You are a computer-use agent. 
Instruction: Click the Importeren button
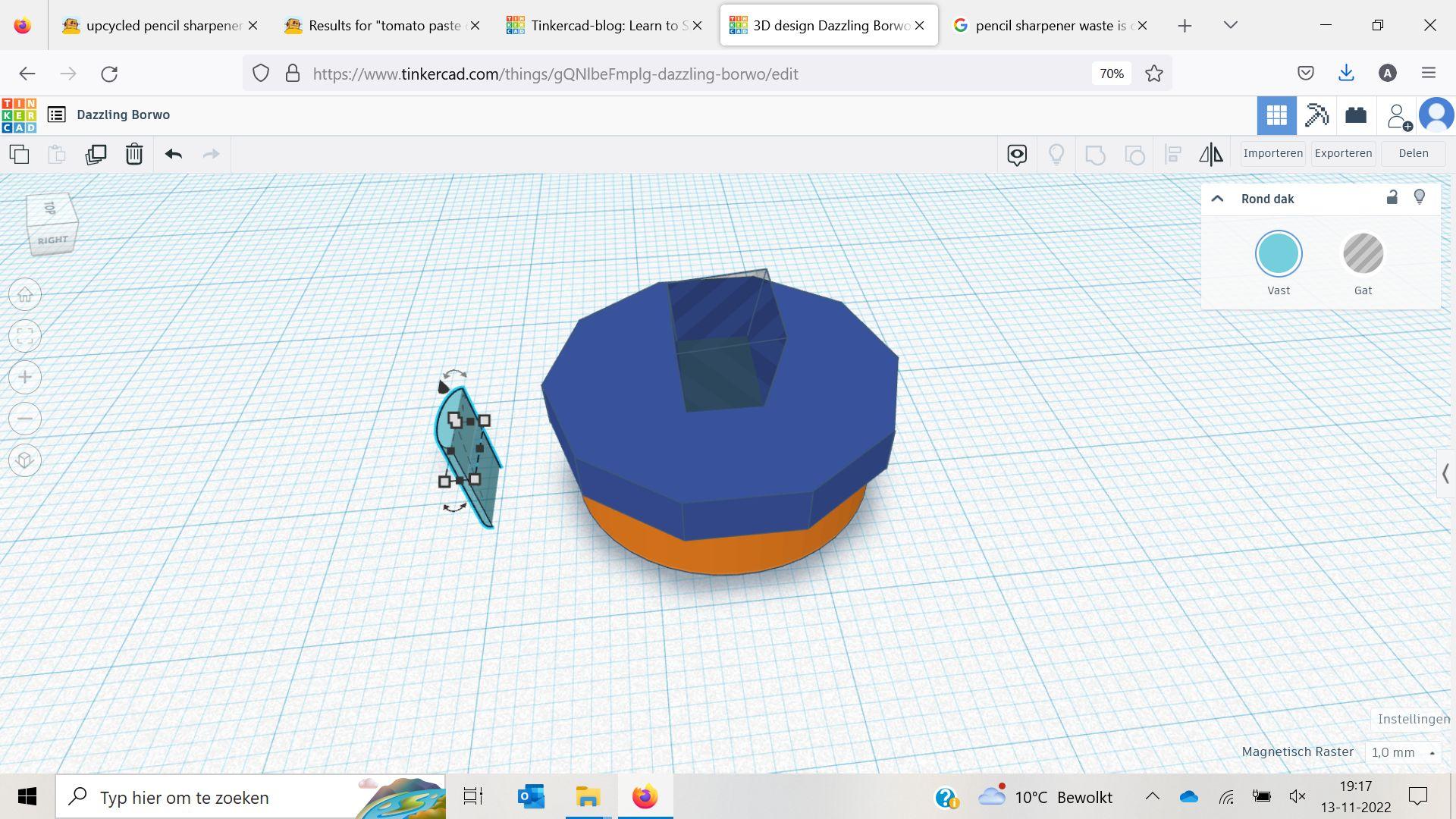click(x=1272, y=153)
